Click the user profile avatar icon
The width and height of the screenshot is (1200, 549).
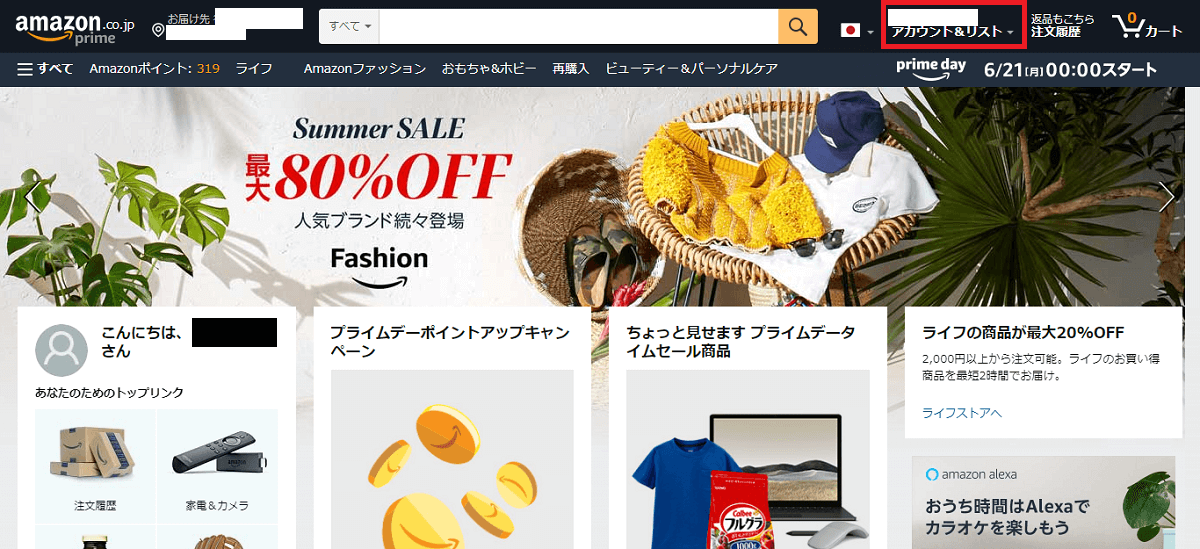(61, 349)
